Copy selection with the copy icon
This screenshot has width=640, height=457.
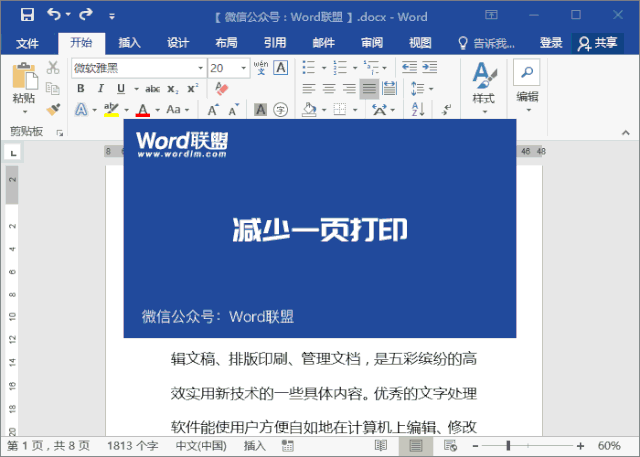(x=53, y=88)
